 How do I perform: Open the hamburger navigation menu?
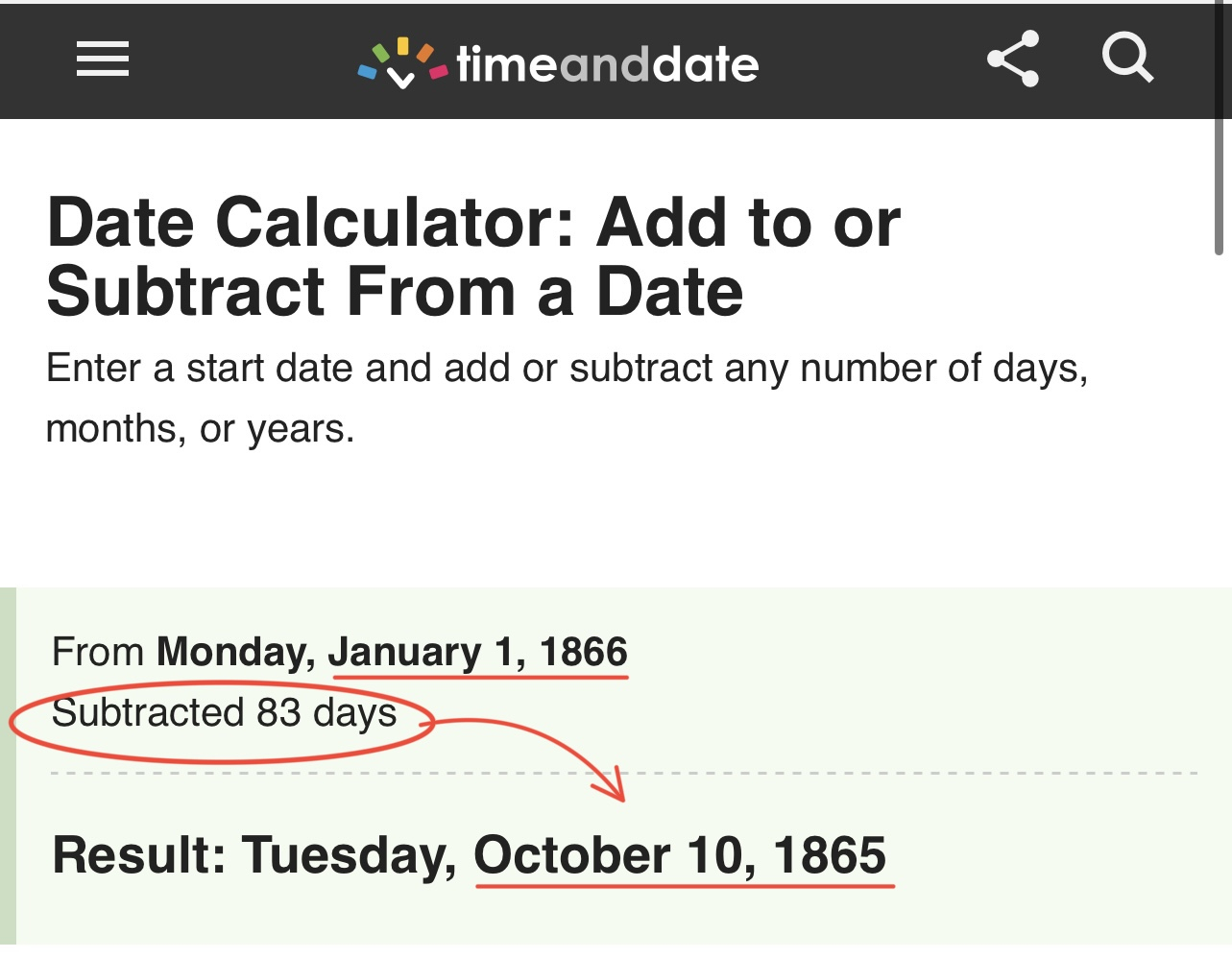[x=103, y=60]
